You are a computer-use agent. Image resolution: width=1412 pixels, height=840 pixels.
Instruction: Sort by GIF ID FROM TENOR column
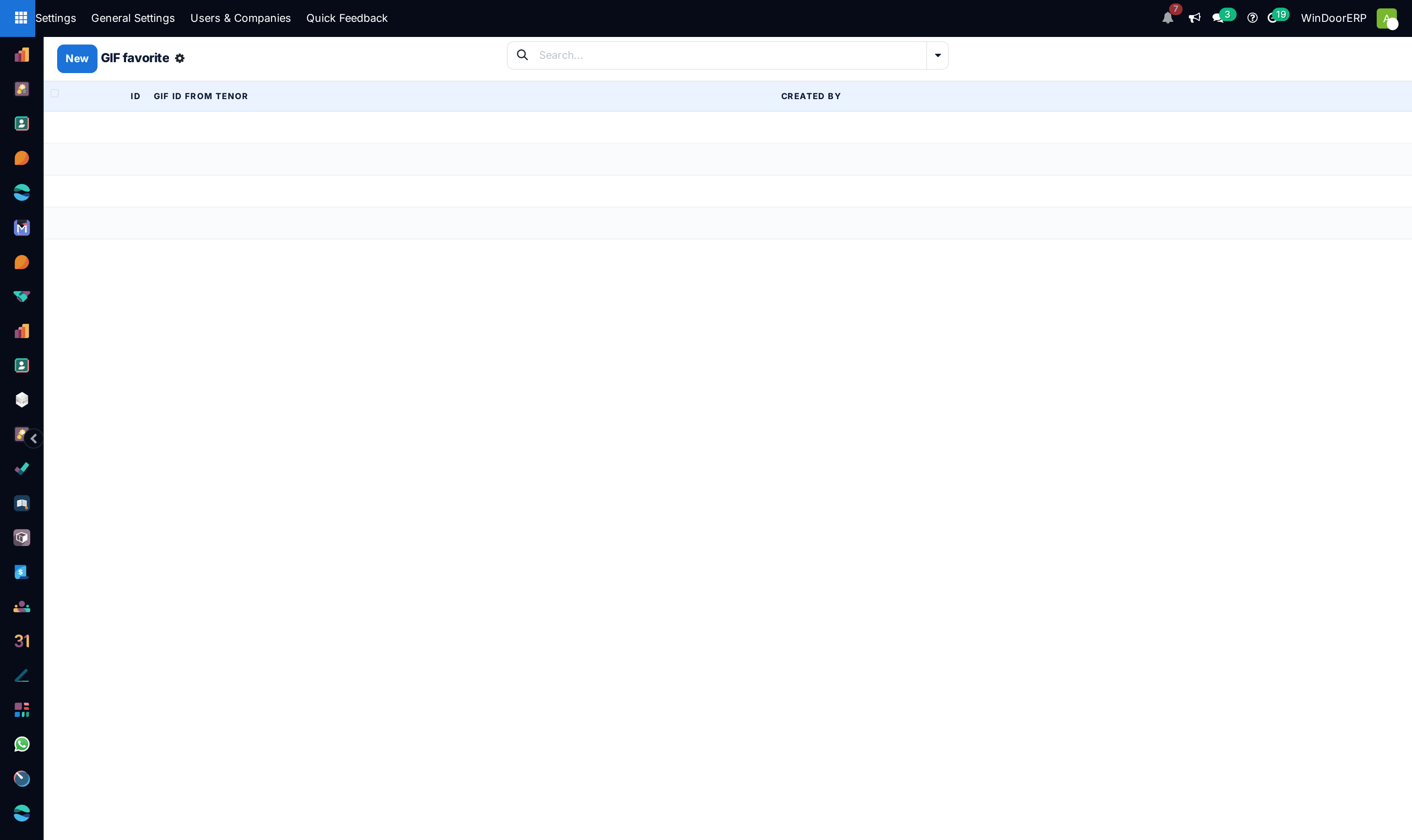(x=200, y=96)
